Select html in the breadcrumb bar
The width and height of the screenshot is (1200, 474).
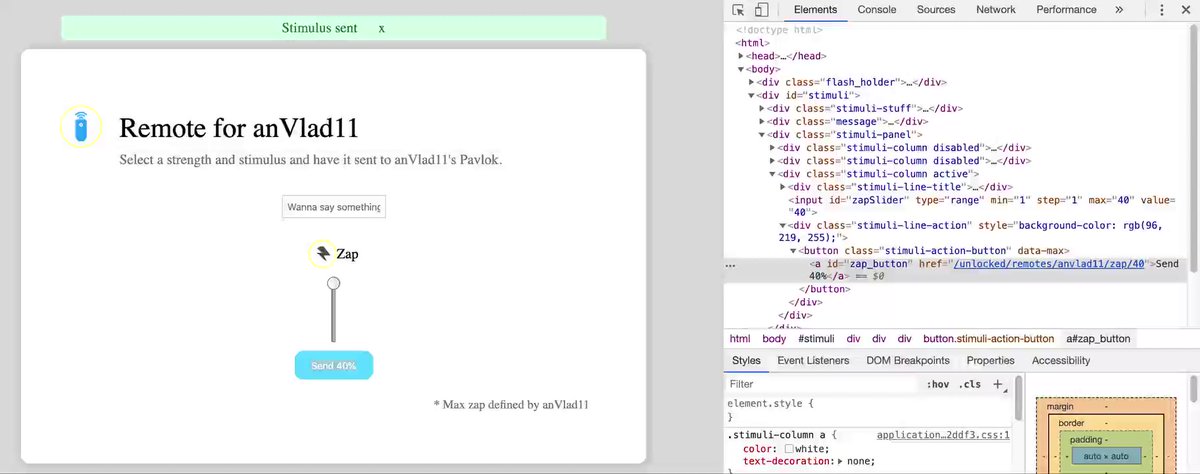point(740,339)
